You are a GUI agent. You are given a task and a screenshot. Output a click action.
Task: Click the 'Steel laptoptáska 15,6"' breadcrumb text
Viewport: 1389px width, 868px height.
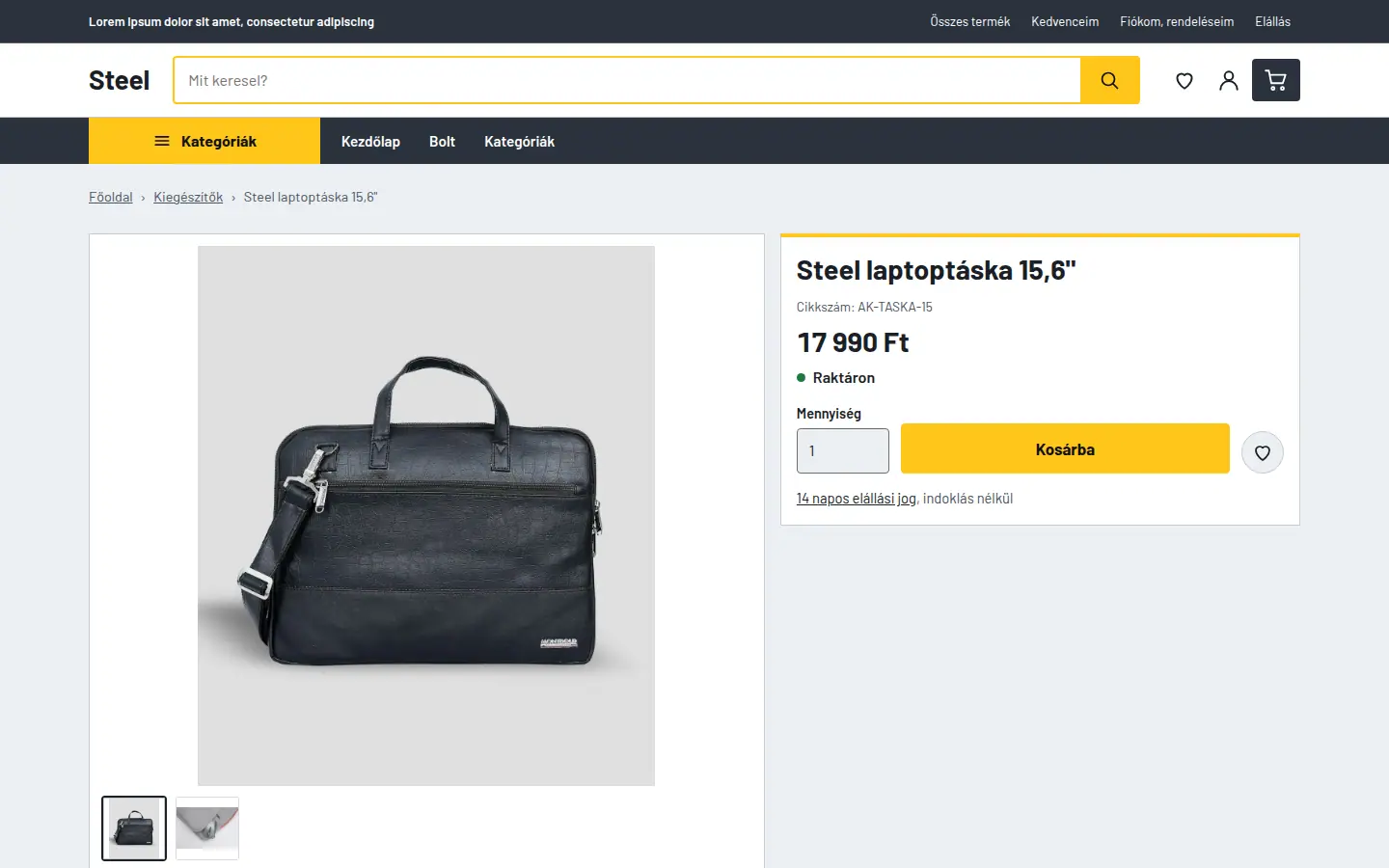(x=311, y=197)
